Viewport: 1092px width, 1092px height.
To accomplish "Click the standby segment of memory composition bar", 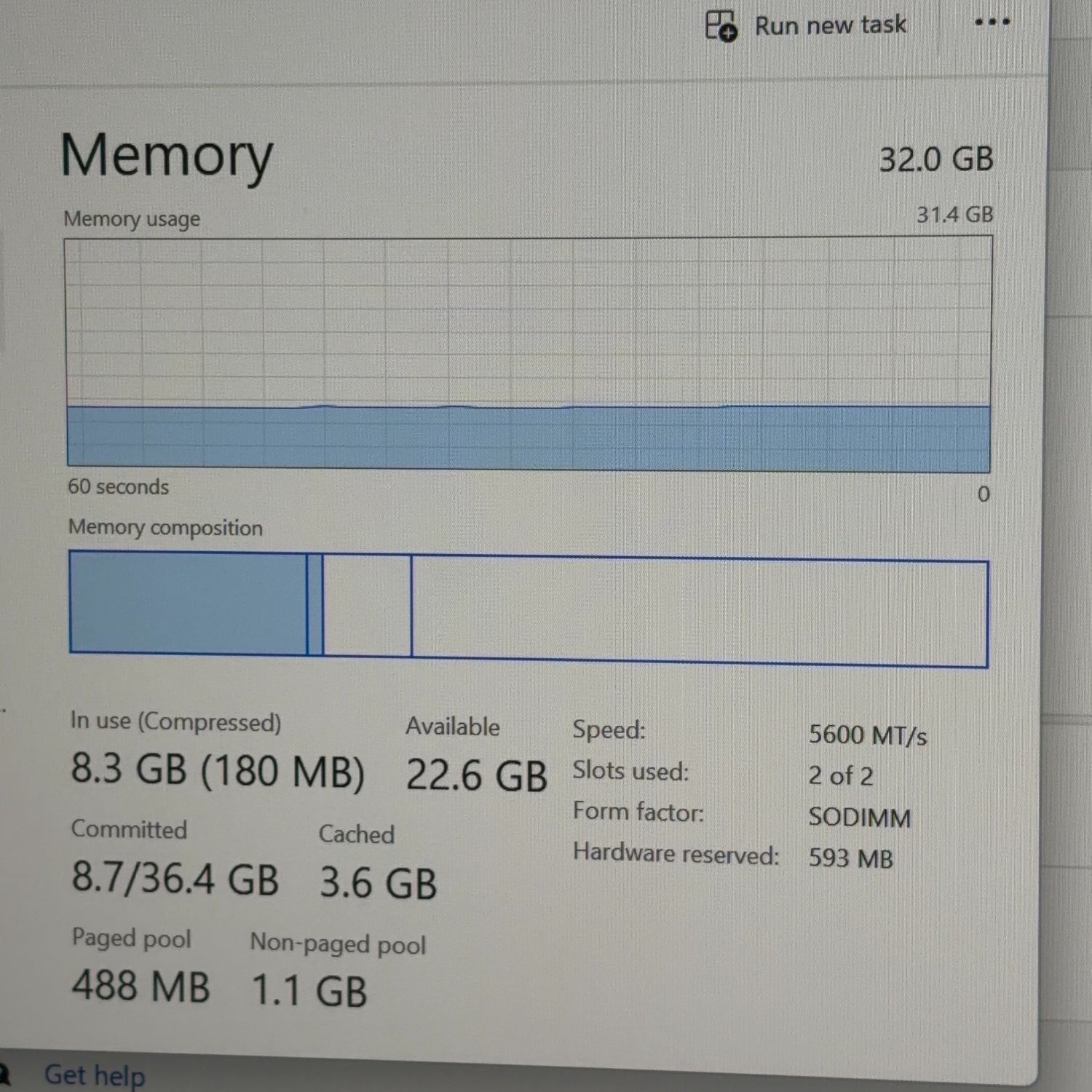I will [367, 606].
